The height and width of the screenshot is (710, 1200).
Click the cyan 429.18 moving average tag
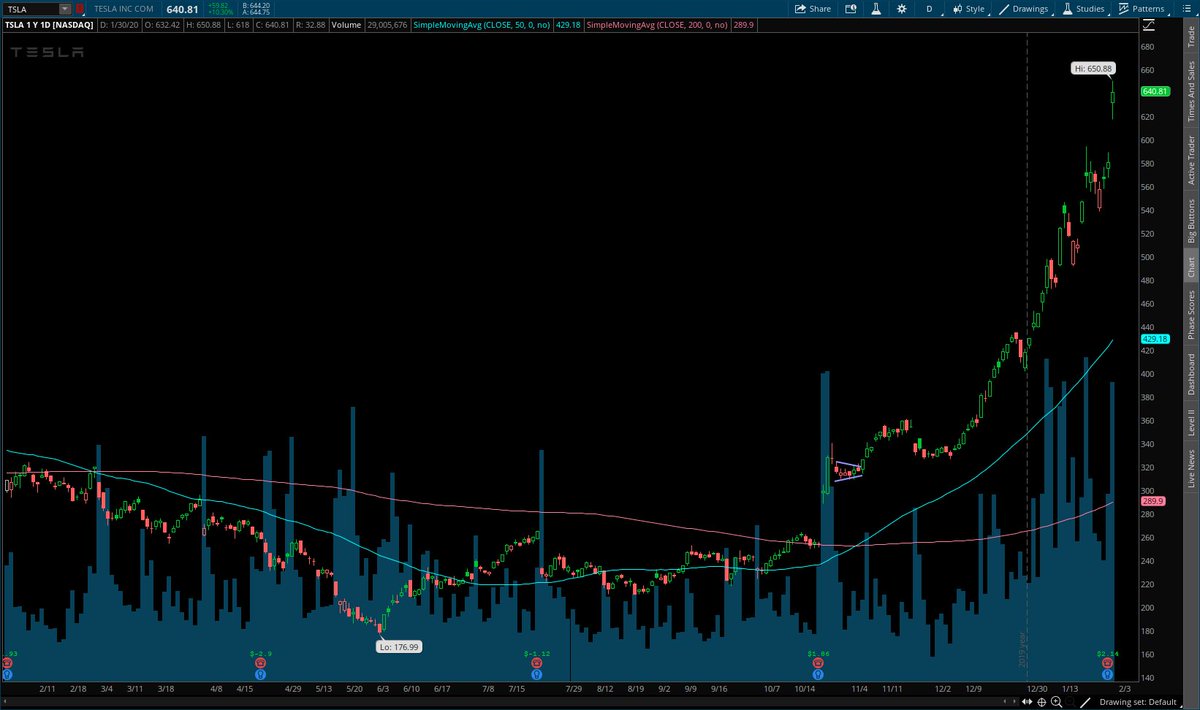coord(1155,339)
